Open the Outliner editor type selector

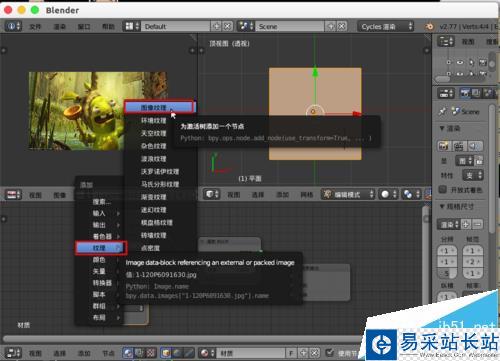(446, 41)
